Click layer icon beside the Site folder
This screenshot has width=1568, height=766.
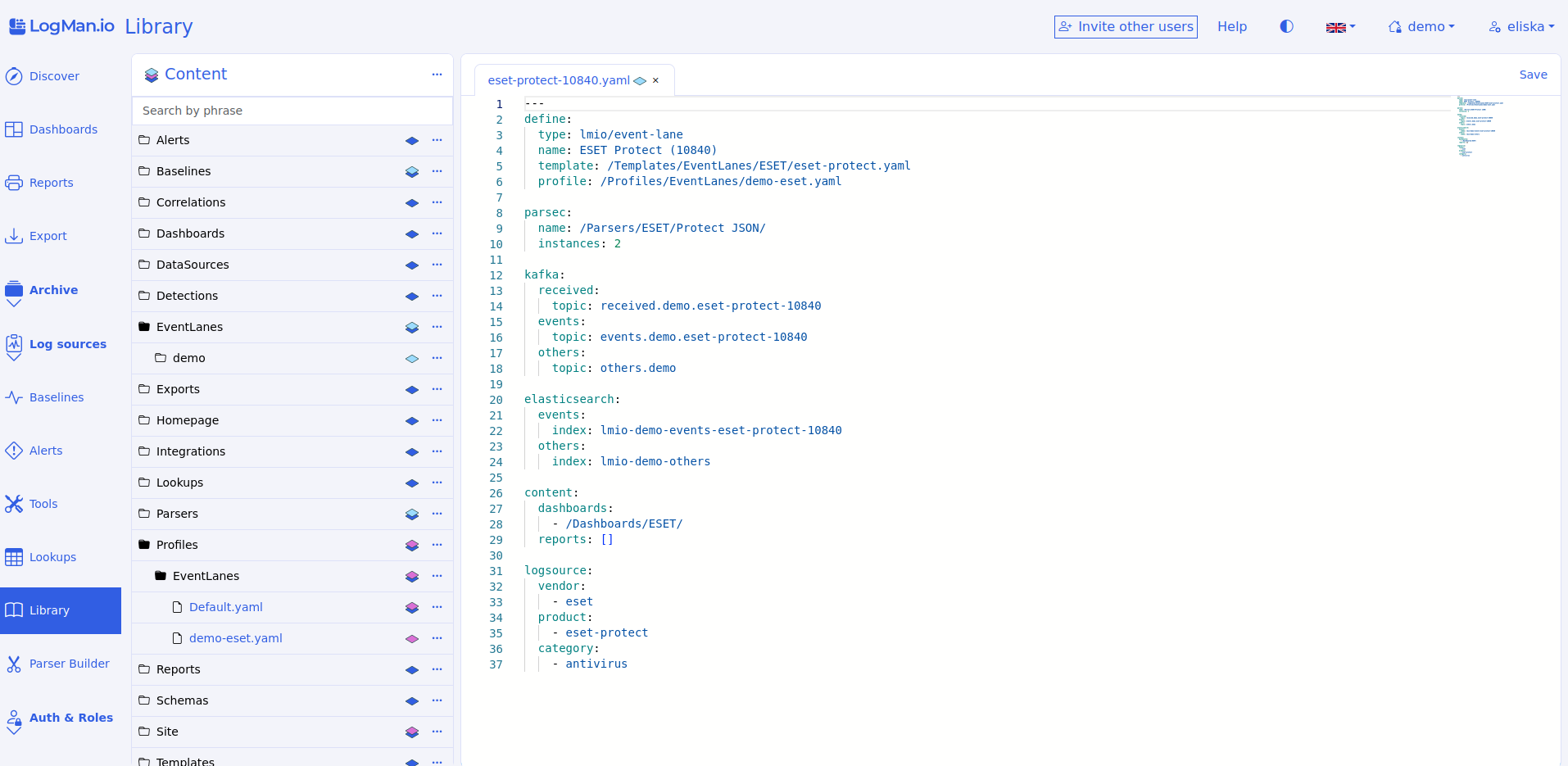(x=412, y=732)
